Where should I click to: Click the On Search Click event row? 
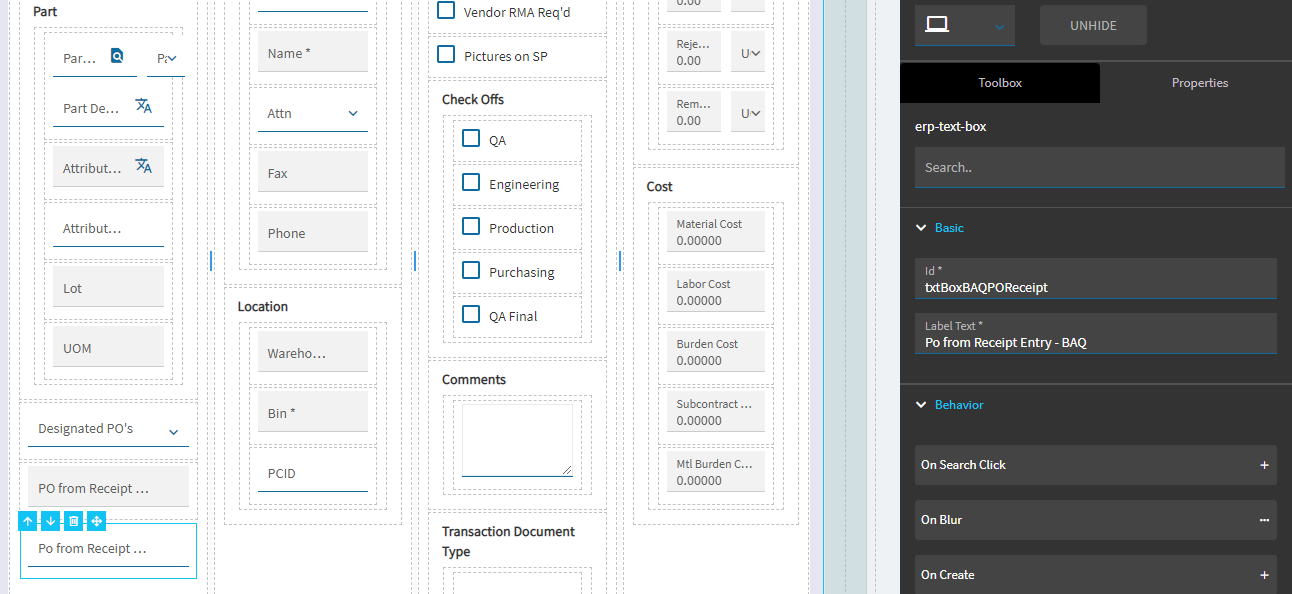click(x=1096, y=465)
